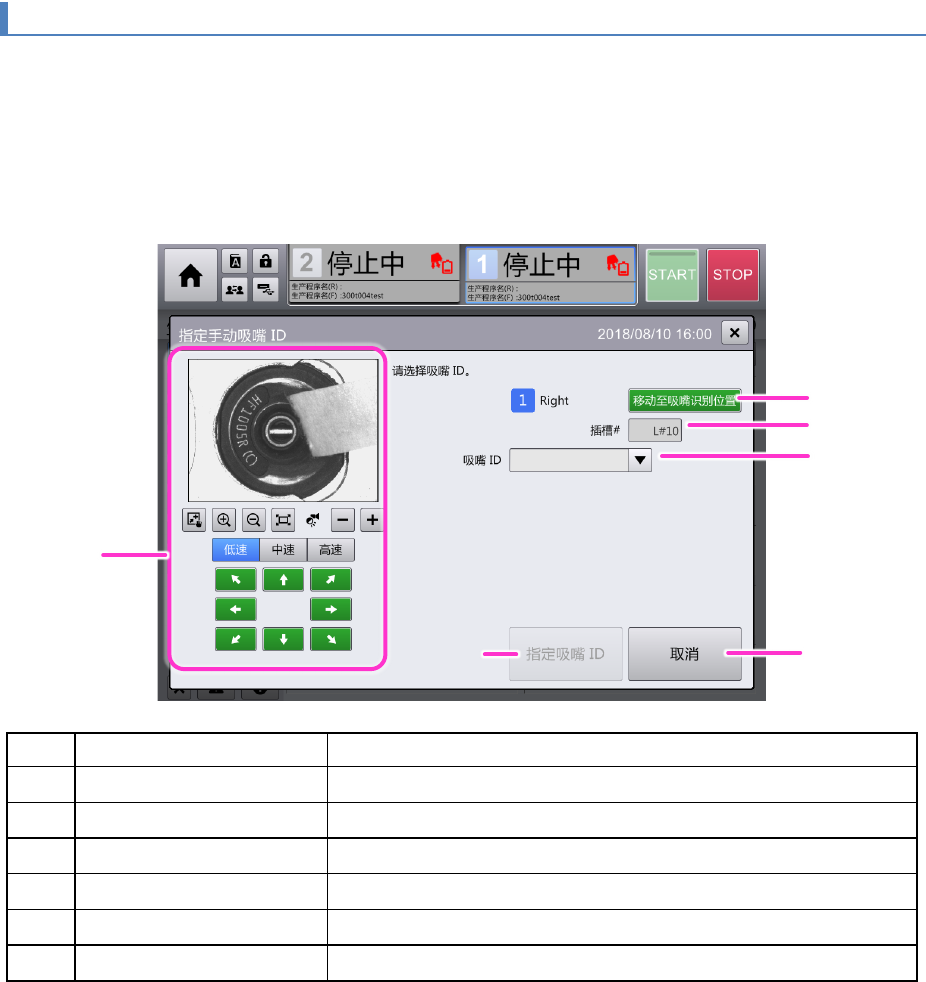Click the 插槽# field showing L#10
The height and width of the screenshot is (982, 926).
655,431
